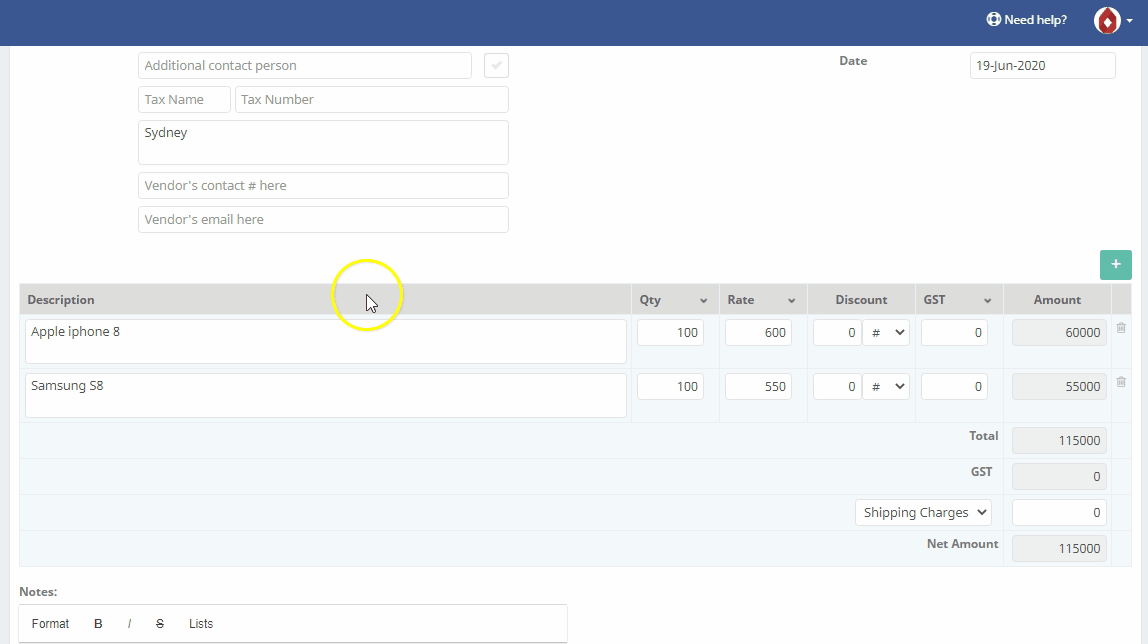Open the discount type selector for Apple iphone 8
The height and width of the screenshot is (644, 1148).
point(886,332)
